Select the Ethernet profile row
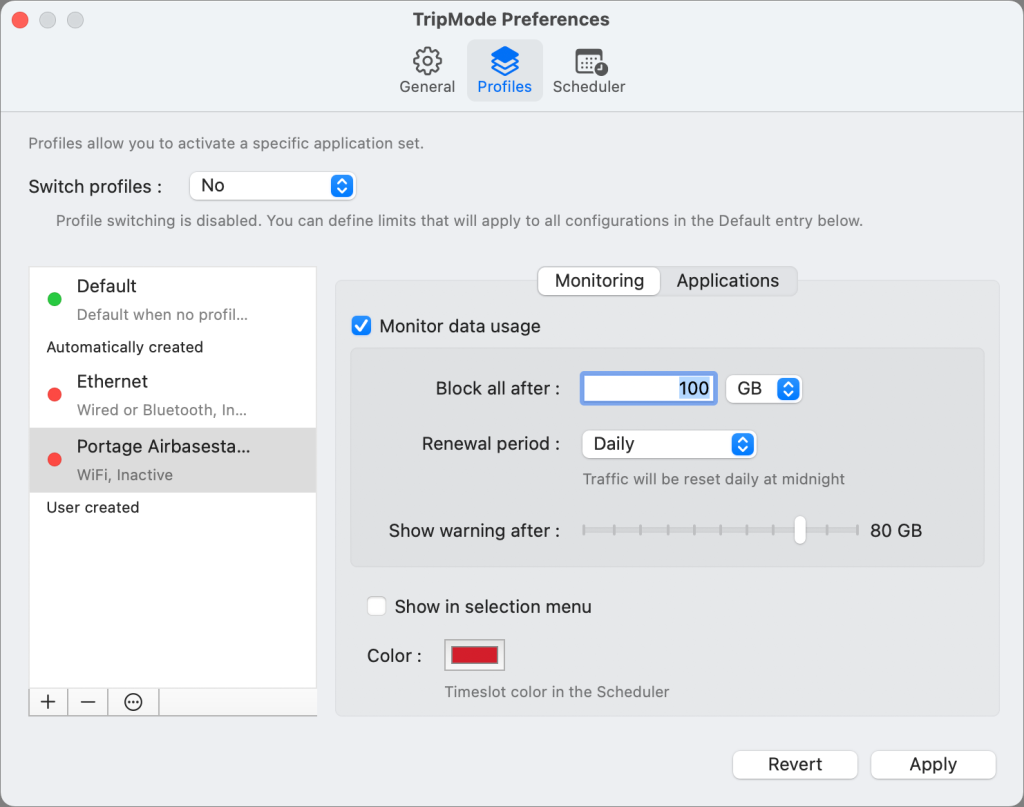1024x807 pixels. pyautogui.click(x=172, y=395)
